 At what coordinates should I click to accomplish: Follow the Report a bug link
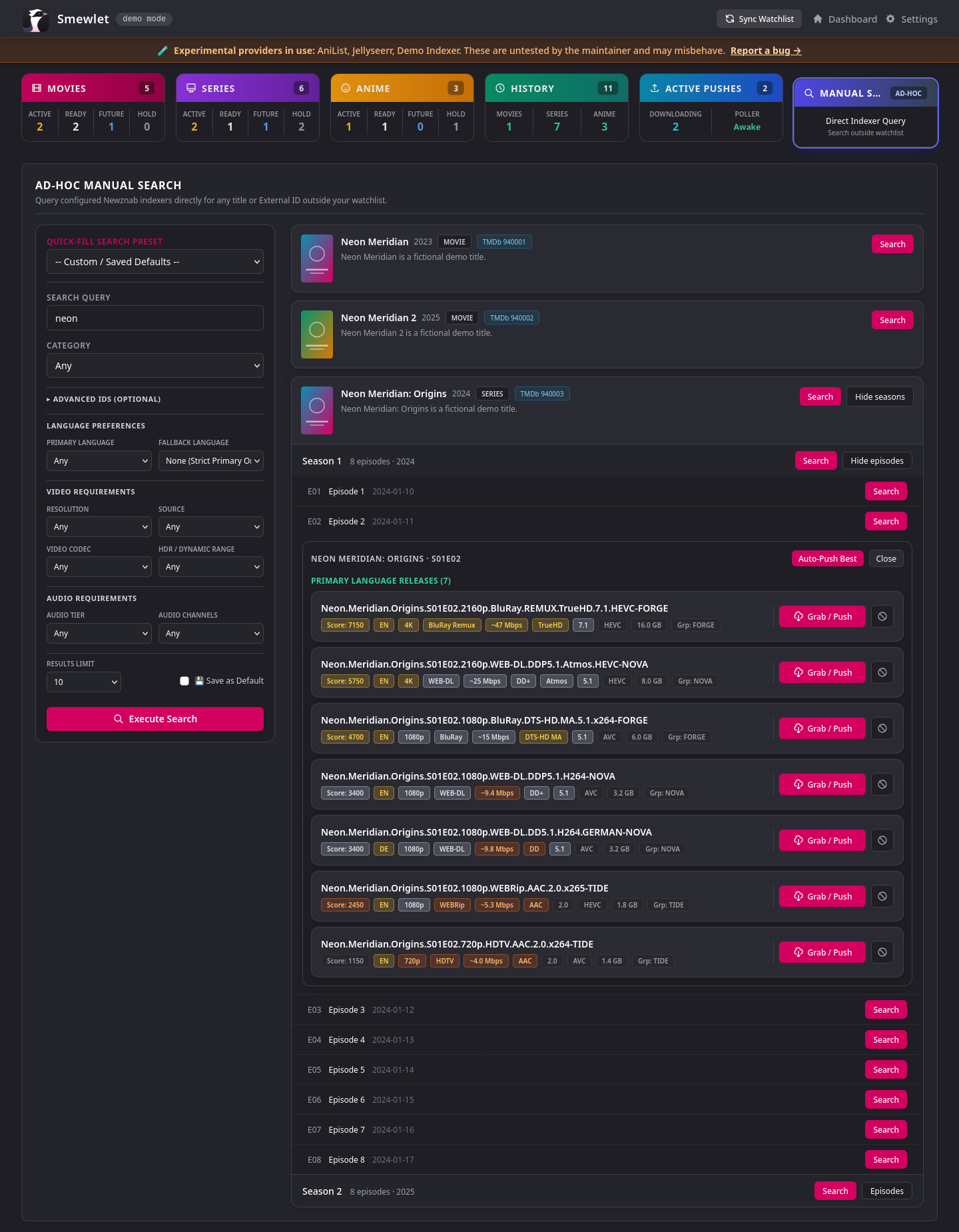[x=766, y=51]
